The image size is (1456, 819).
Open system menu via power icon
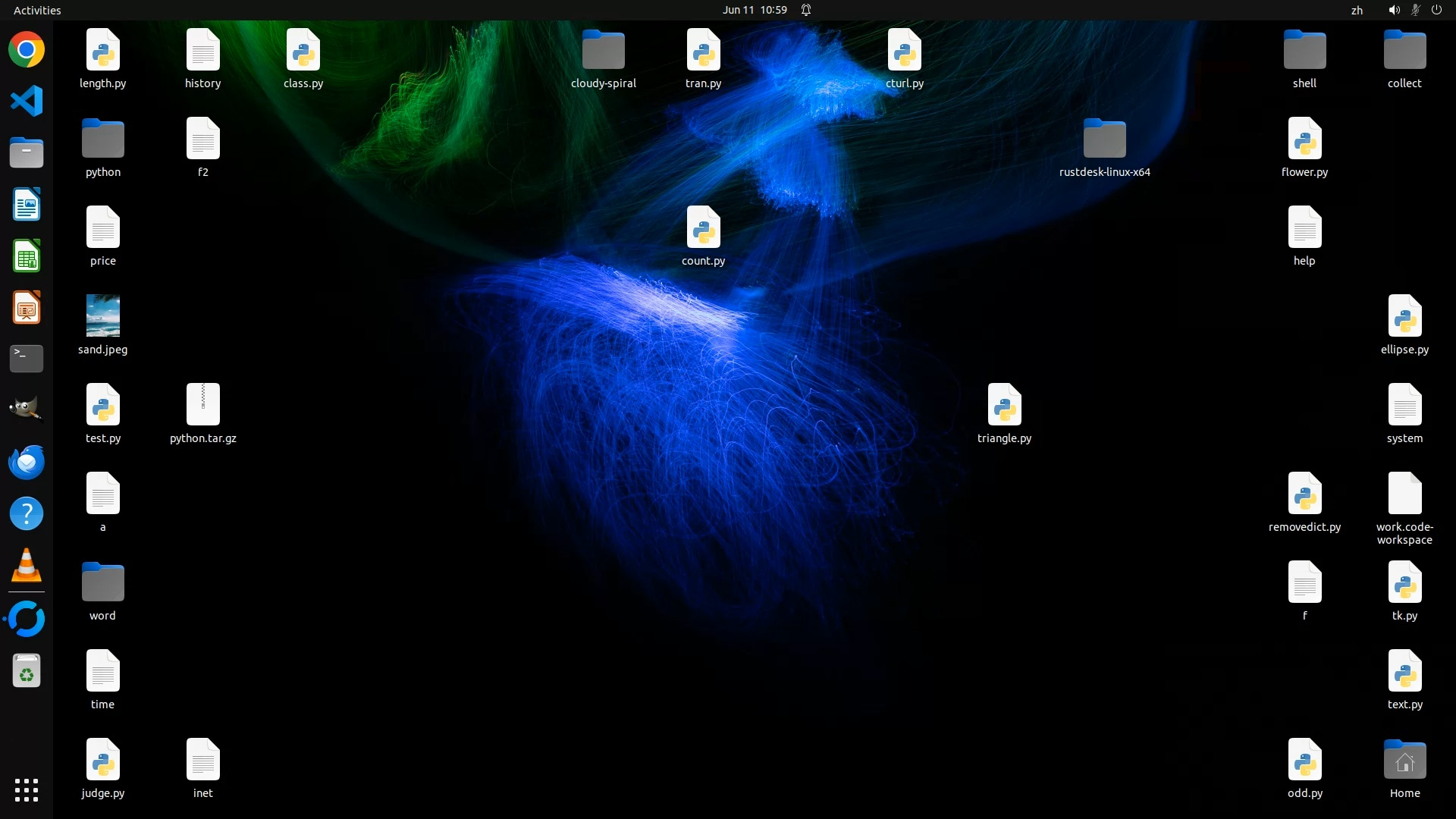[1436, 10]
